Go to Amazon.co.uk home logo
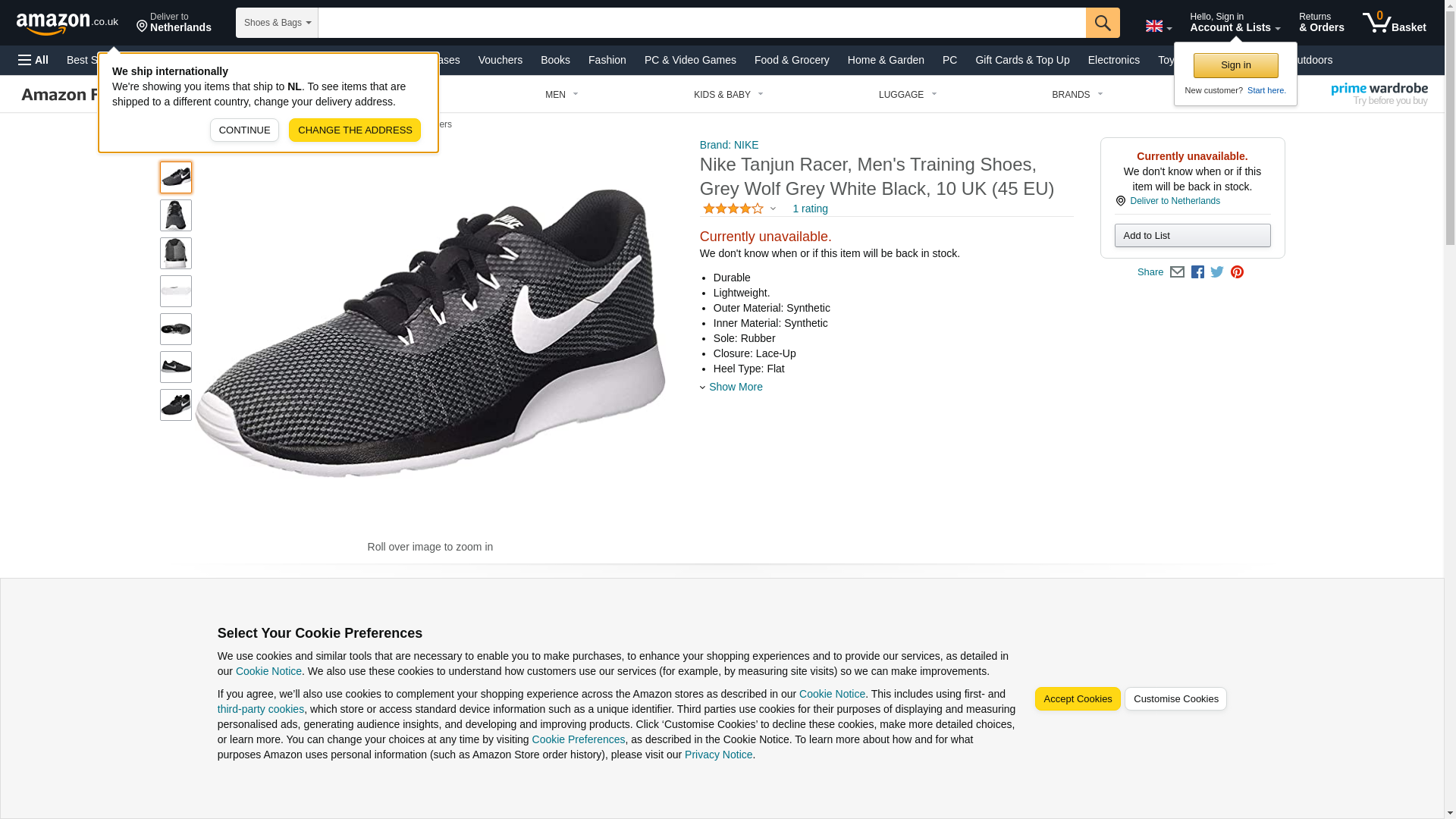 point(67,23)
